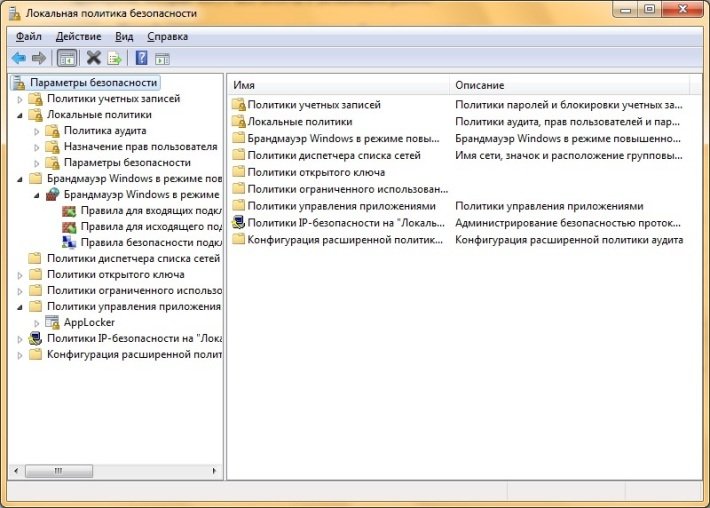Click the Delete (X) toolbar icon

point(94,58)
